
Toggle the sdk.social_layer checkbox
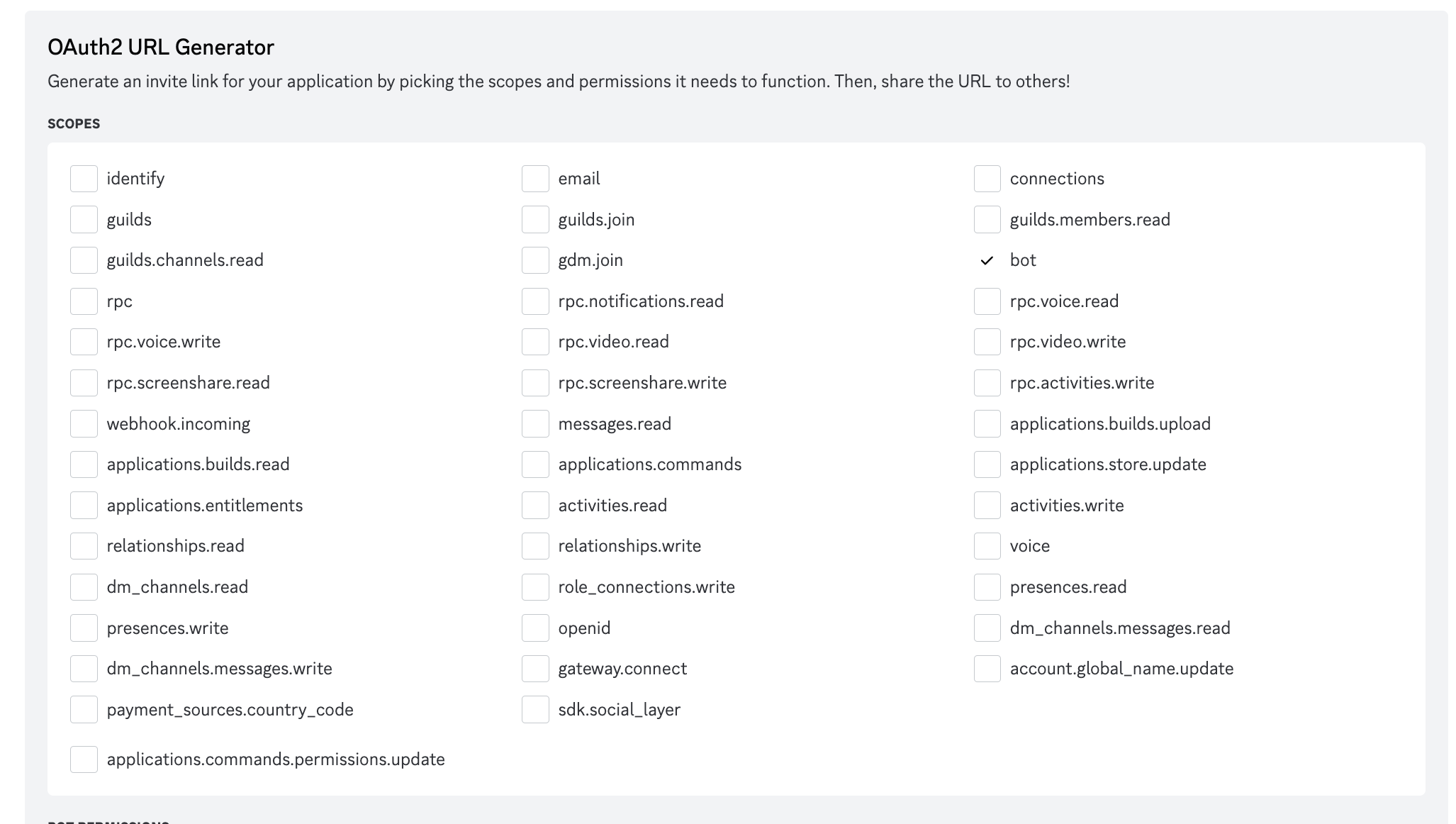[535, 710]
